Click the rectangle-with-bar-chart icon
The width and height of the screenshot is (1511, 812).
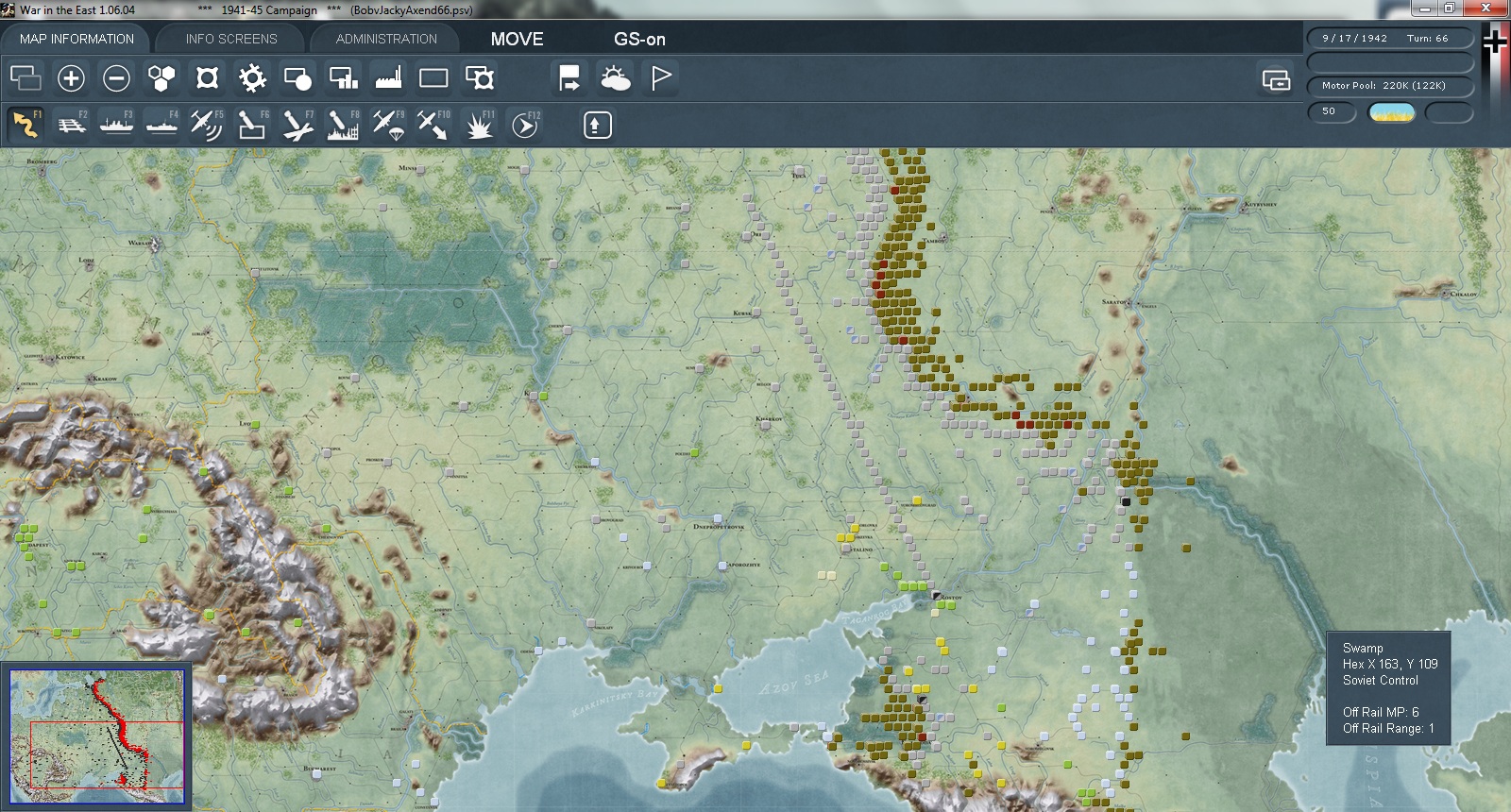tap(343, 77)
